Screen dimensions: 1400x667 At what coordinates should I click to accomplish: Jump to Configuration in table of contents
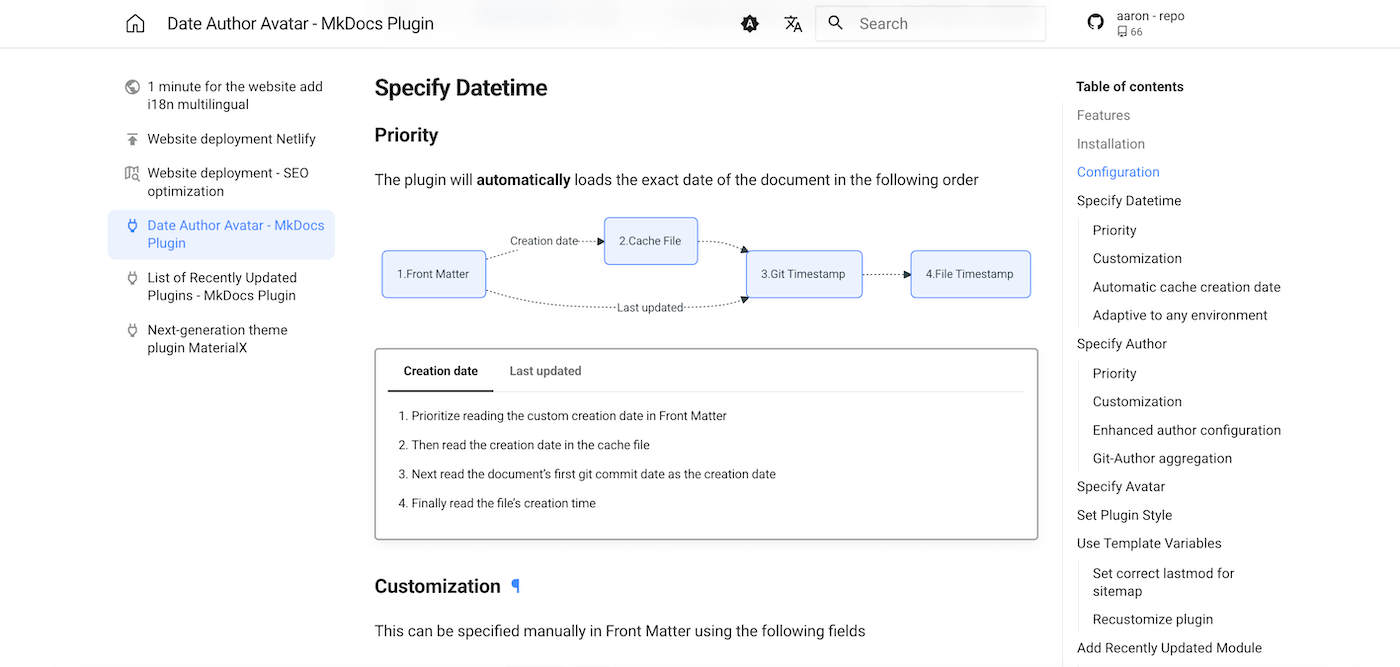(1118, 172)
